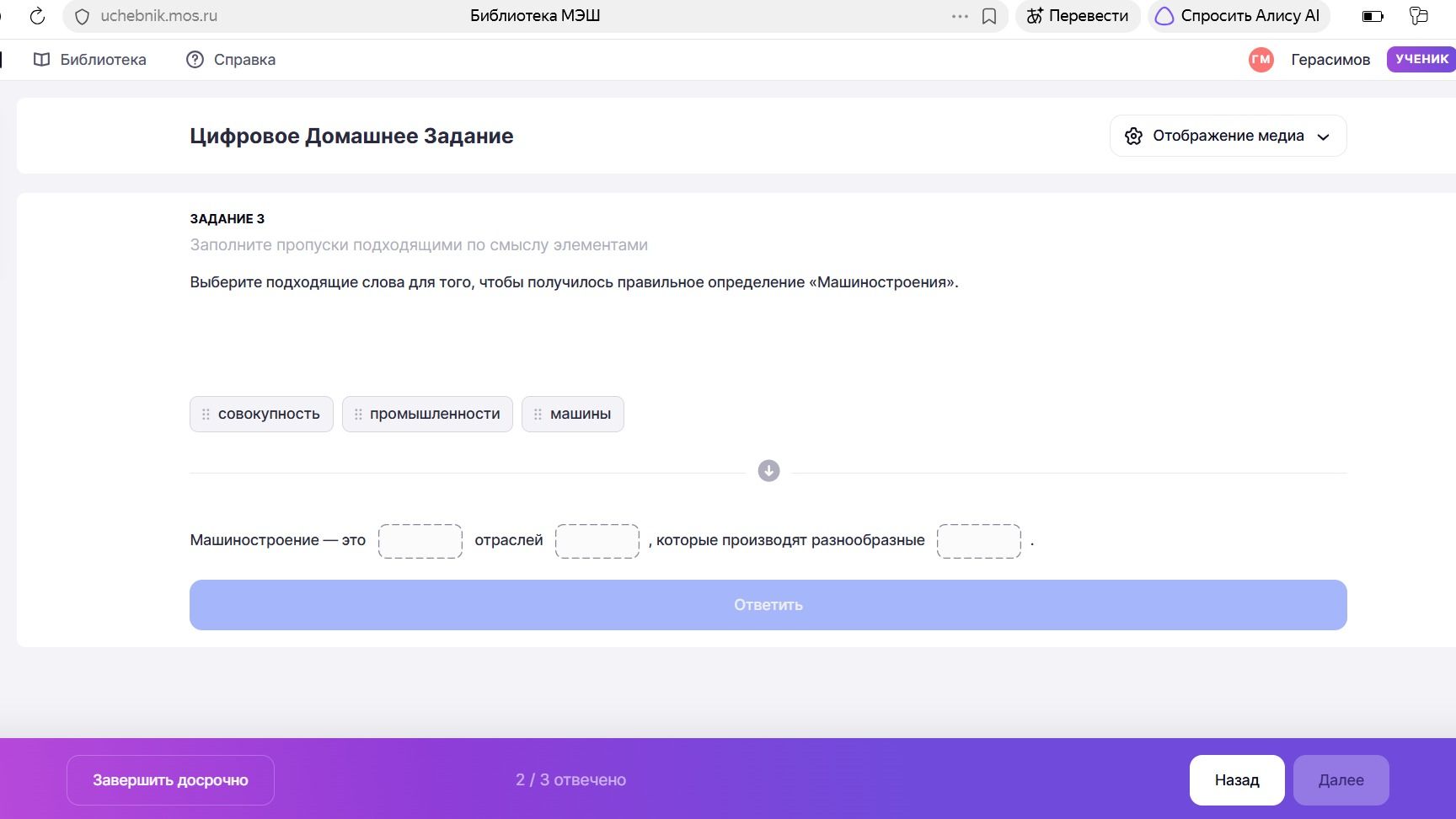This screenshot has height=819, width=1456.
Task: Open the feedback chat icon at top right
Action: 1419,16
